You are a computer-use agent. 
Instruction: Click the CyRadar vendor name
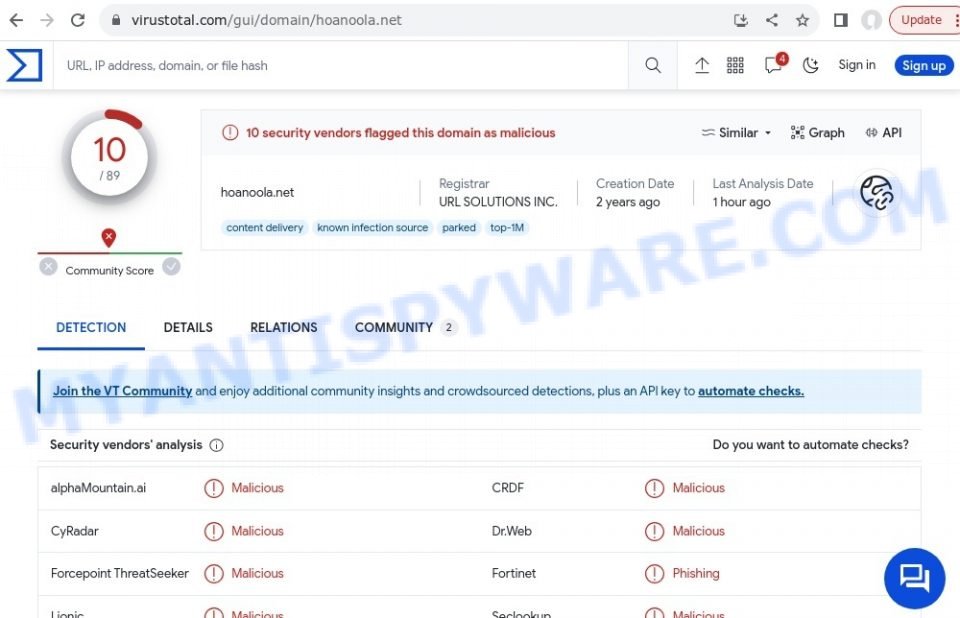tap(75, 531)
